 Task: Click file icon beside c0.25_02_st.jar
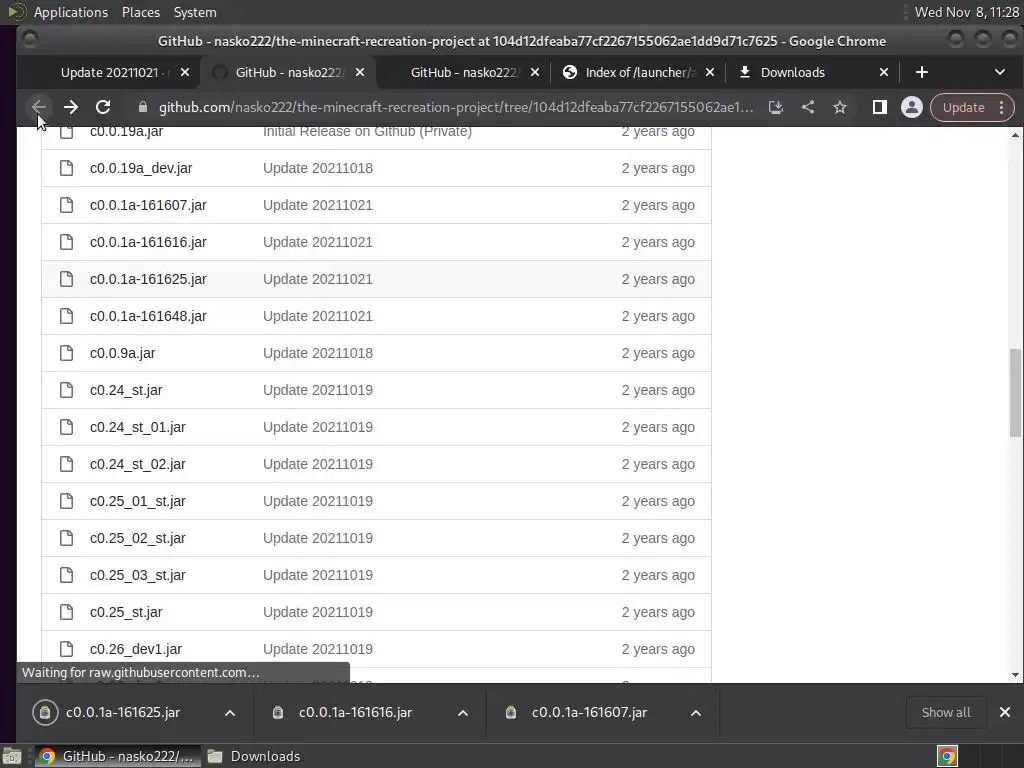point(66,538)
